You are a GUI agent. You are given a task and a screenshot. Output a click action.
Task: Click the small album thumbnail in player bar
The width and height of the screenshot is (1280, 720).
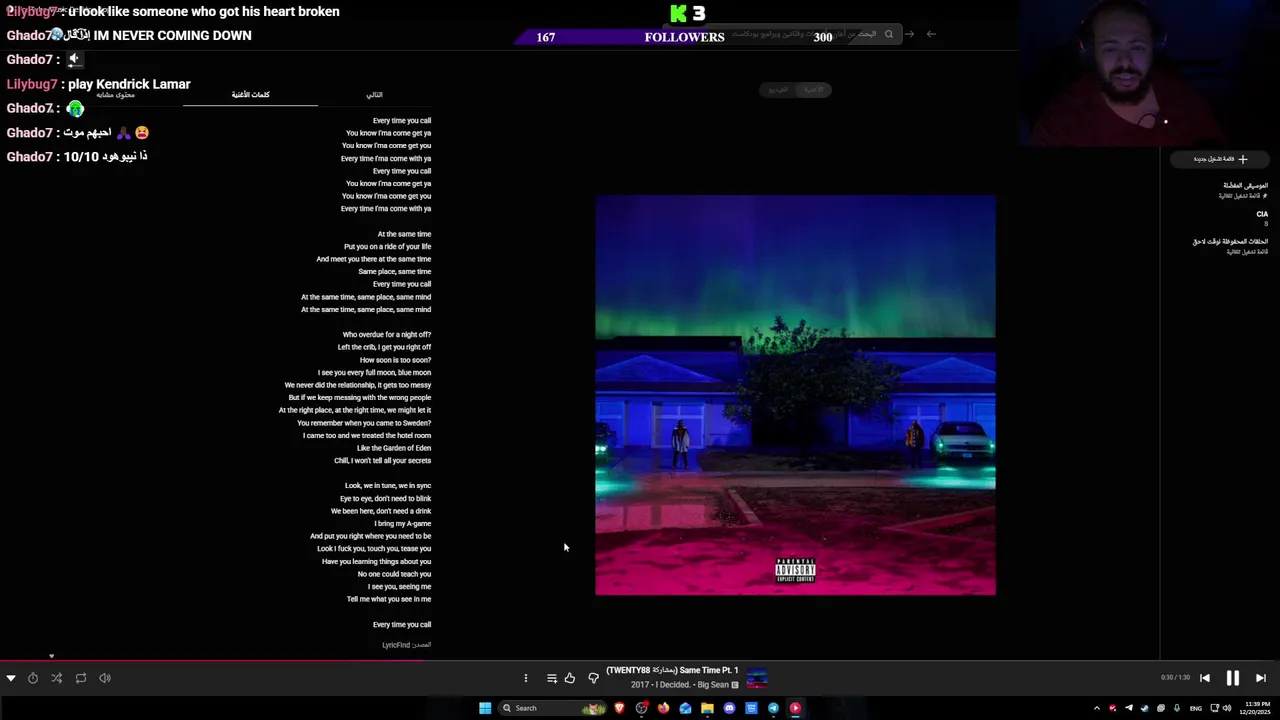click(x=757, y=678)
